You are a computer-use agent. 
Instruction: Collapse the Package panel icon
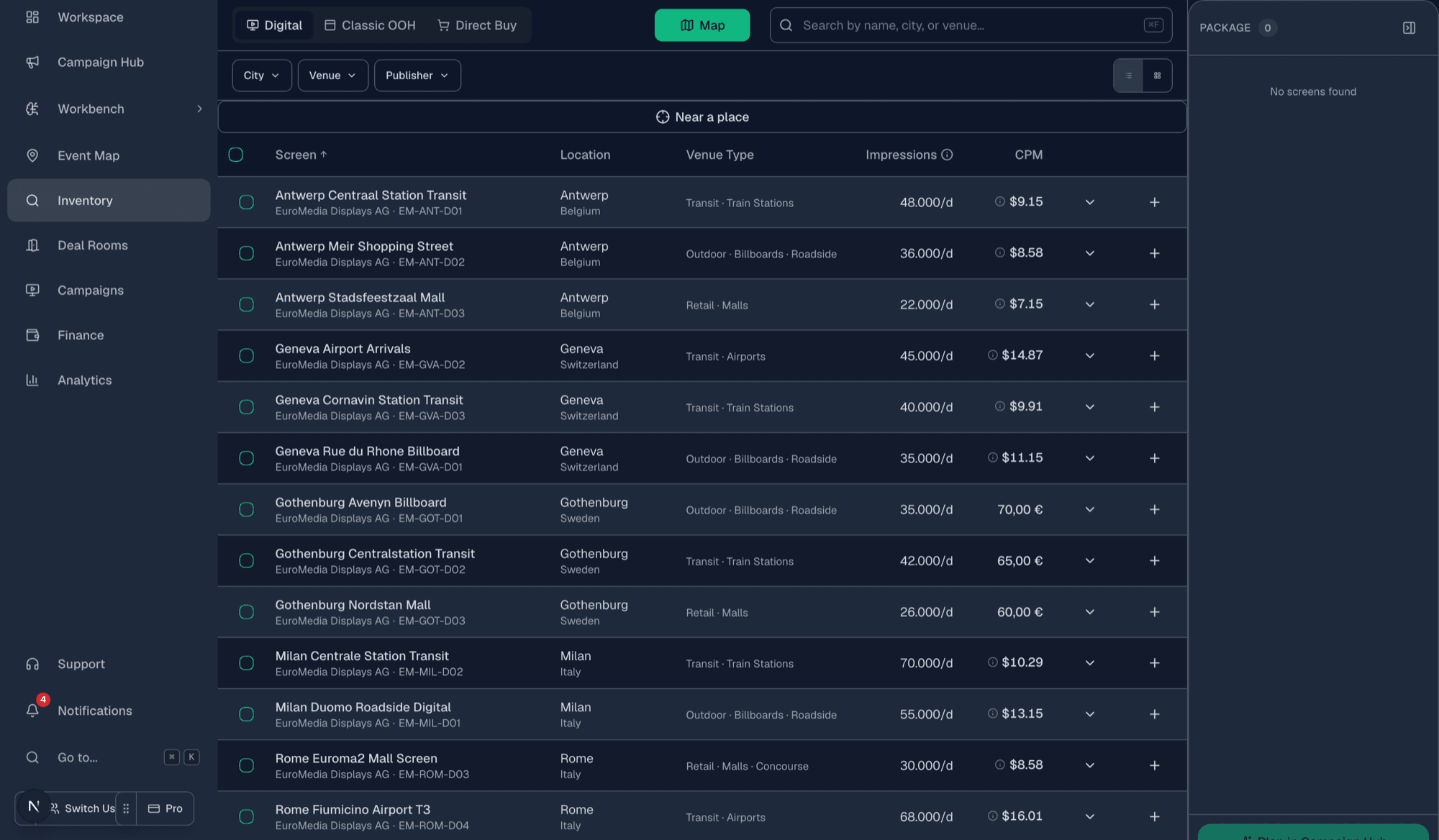coord(1409,27)
